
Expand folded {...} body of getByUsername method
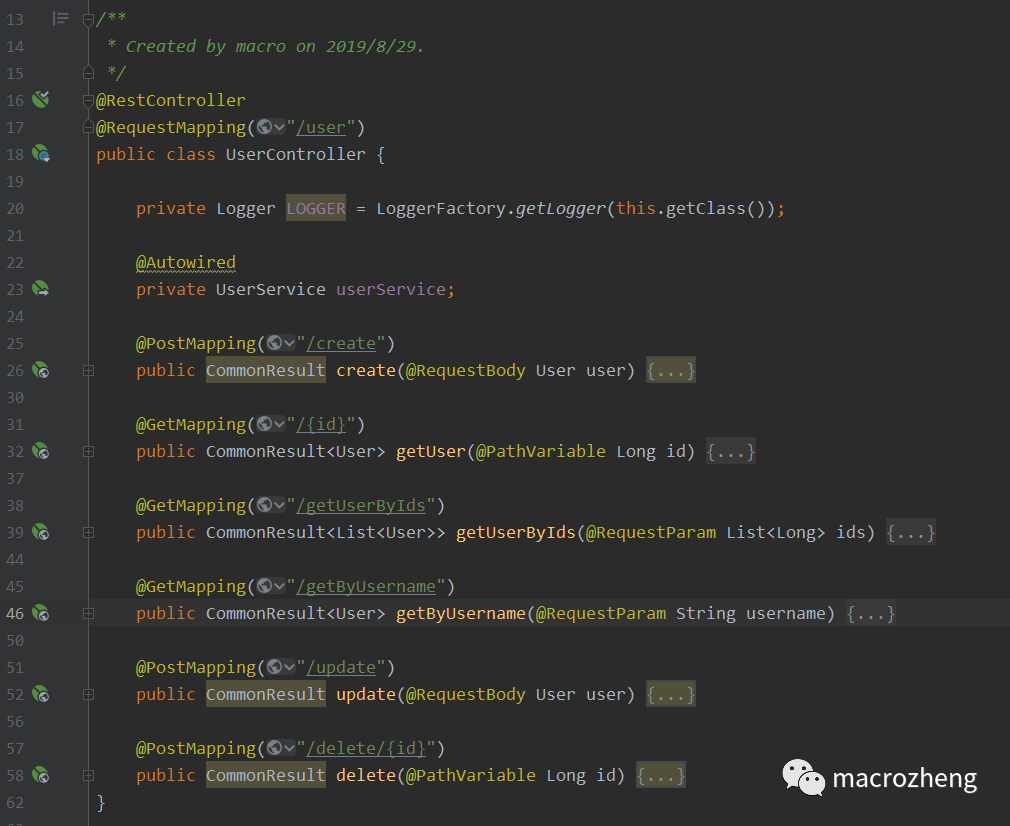(871, 613)
